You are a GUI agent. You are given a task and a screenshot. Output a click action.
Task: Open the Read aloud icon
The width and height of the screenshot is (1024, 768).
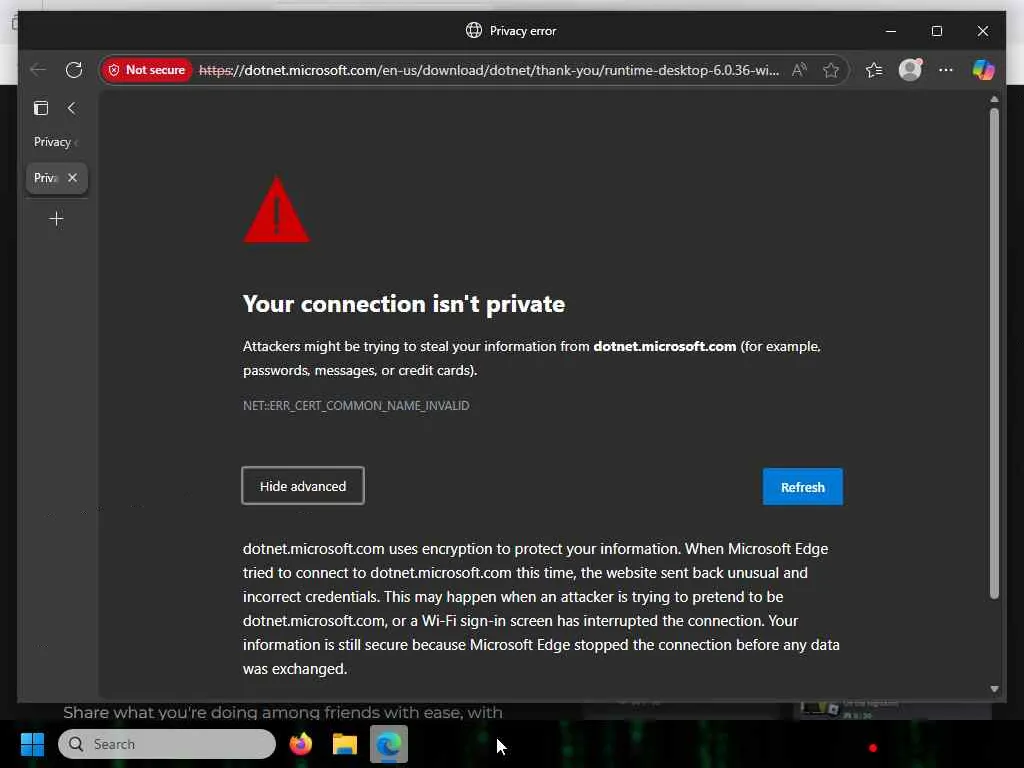[x=799, y=70]
